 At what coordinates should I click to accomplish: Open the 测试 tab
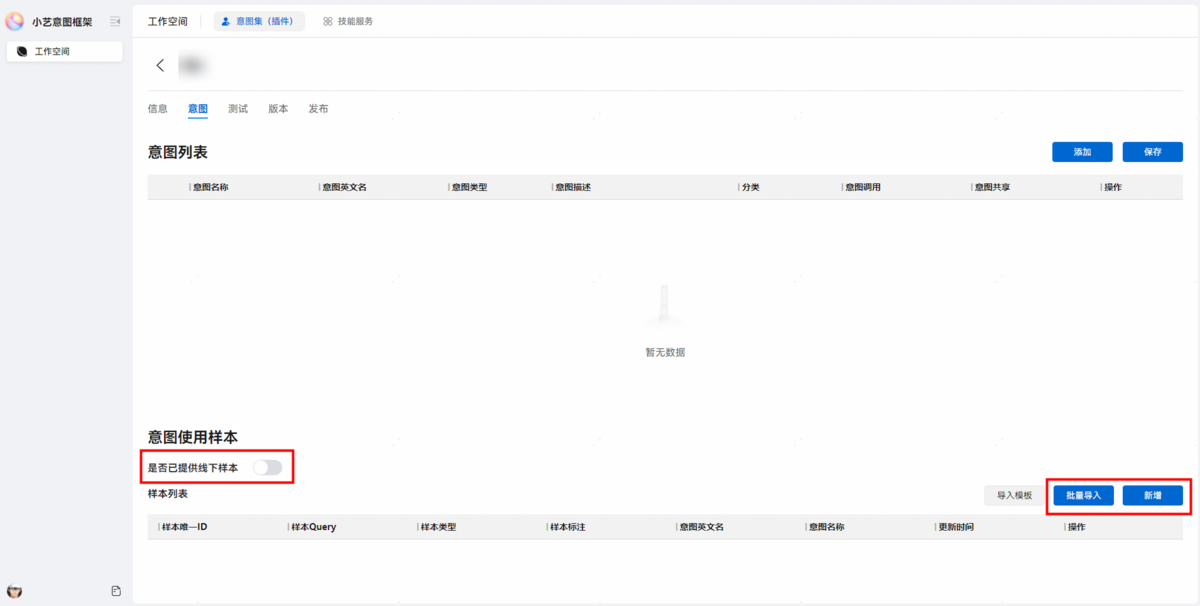pyautogui.click(x=238, y=109)
